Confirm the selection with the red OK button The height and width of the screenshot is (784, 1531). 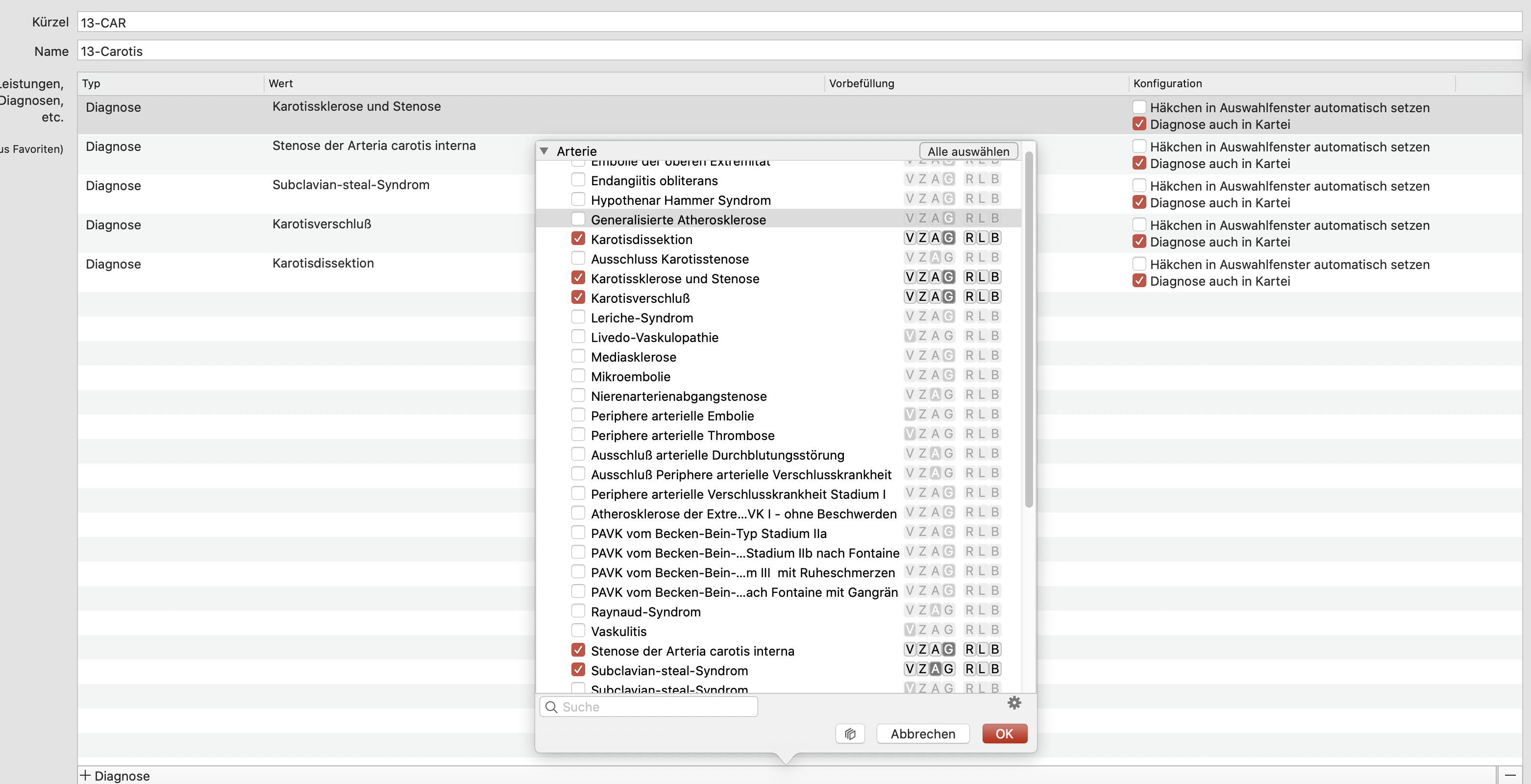pos(1004,734)
